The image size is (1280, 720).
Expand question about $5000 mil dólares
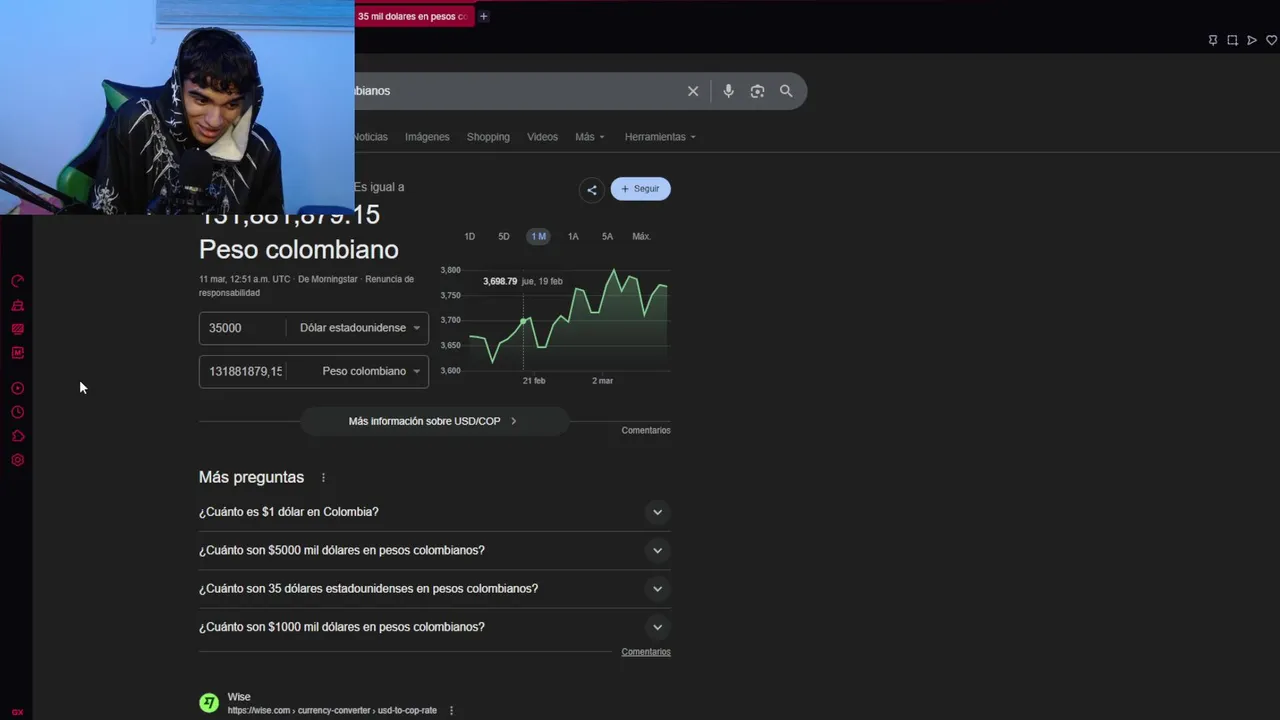[x=435, y=550]
